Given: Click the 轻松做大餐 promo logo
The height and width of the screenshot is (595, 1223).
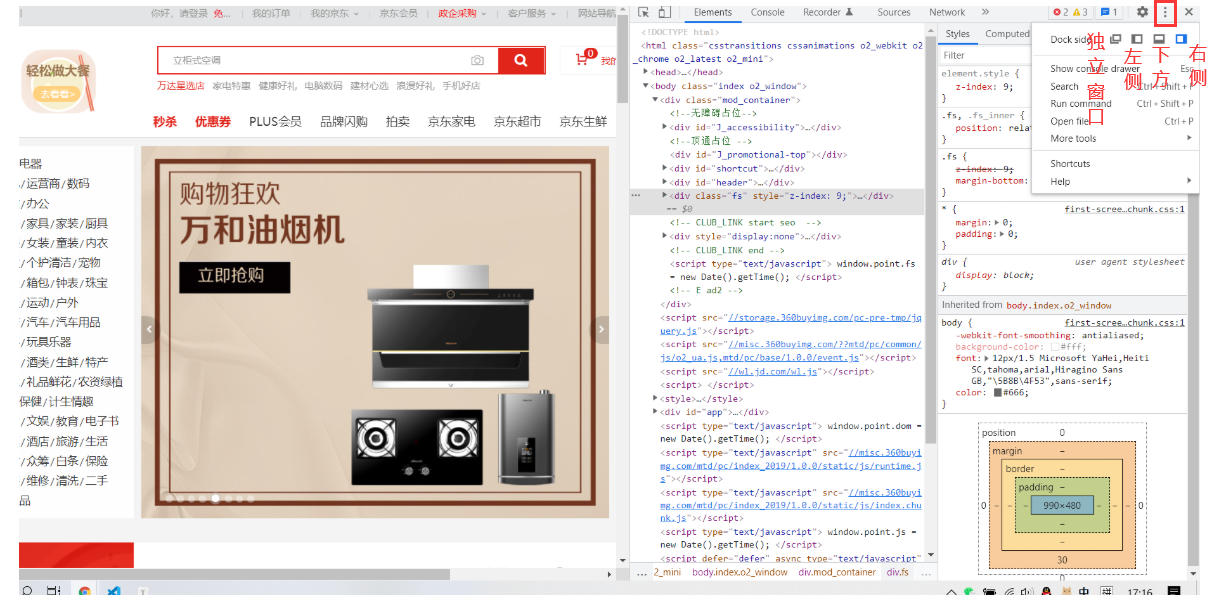Looking at the screenshot, I should click(x=59, y=82).
